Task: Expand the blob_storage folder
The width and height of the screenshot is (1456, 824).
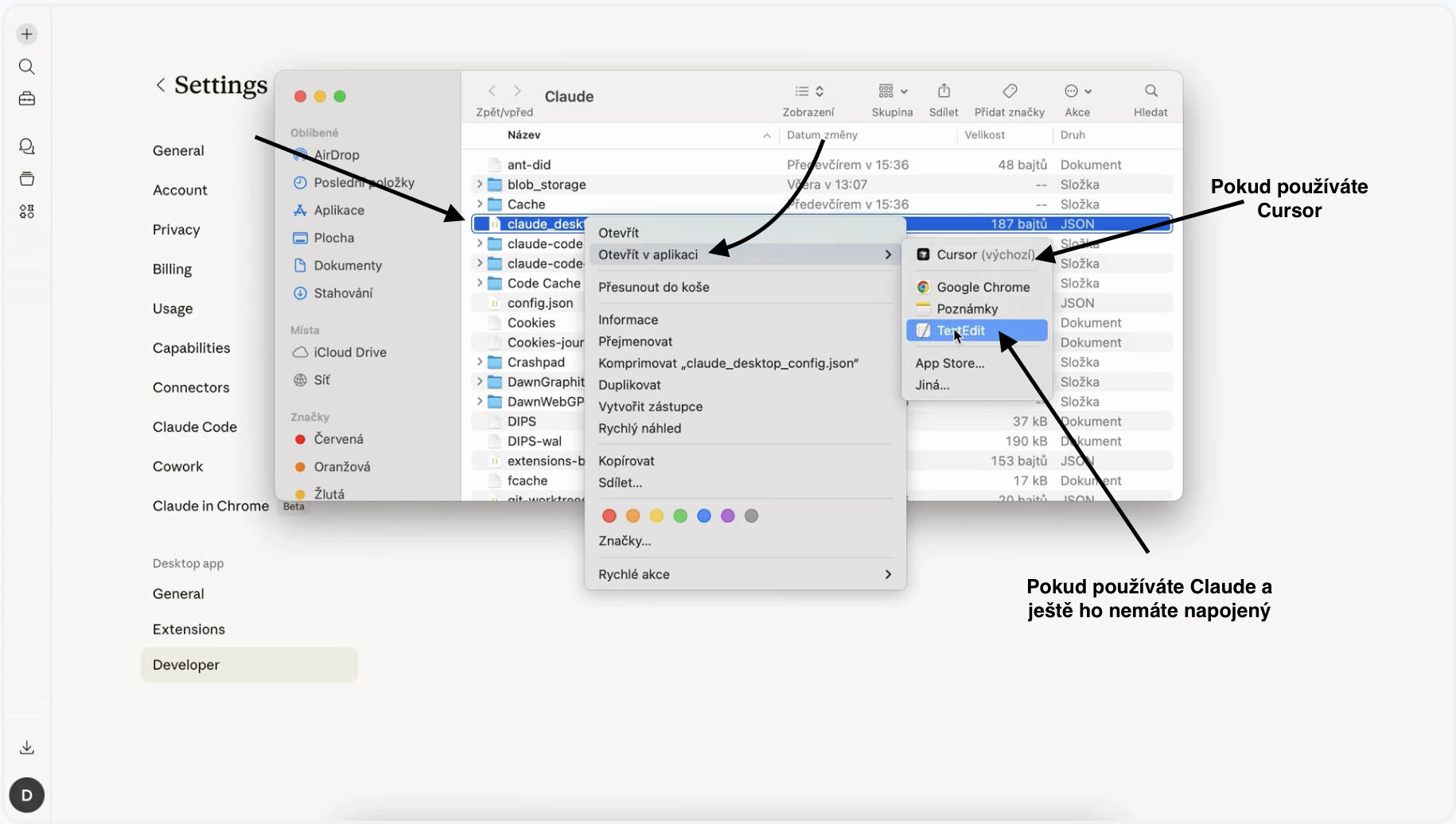Action: click(479, 185)
